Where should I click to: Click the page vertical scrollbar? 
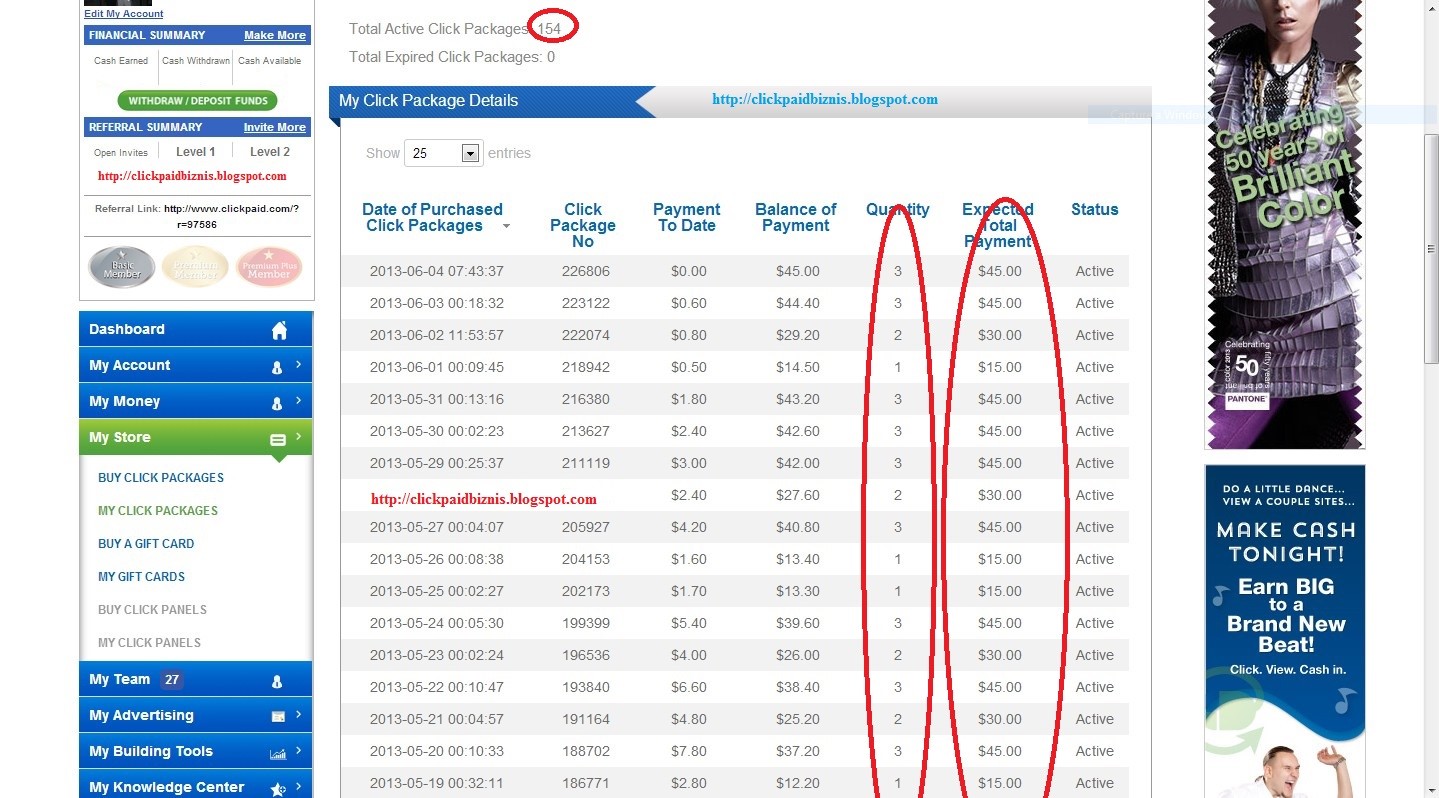click(x=1431, y=250)
